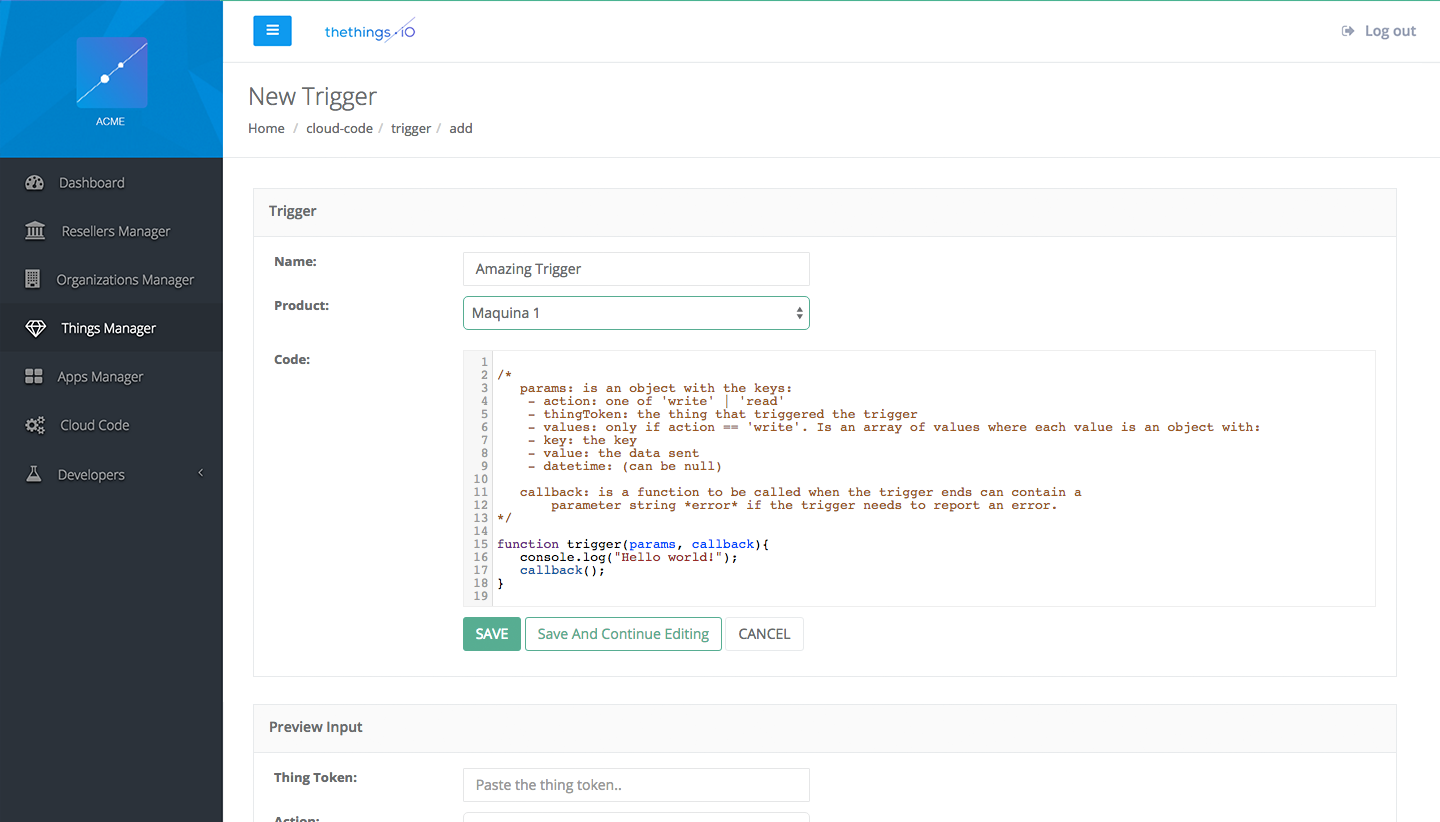Screen dimensions: 1440x822
Task: Go to trigger breadcrumb
Action: pyautogui.click(x=411, y=128)
